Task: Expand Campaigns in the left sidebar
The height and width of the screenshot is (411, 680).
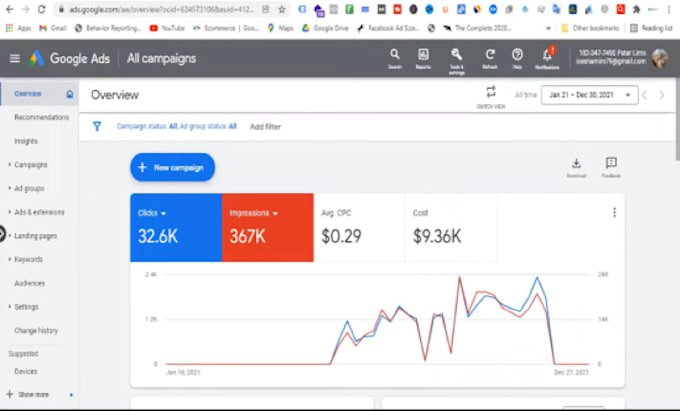Action: coord(30,165)
